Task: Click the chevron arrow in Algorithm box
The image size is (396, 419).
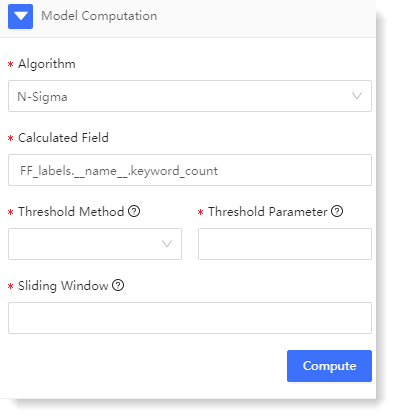Action: point(357,96)
